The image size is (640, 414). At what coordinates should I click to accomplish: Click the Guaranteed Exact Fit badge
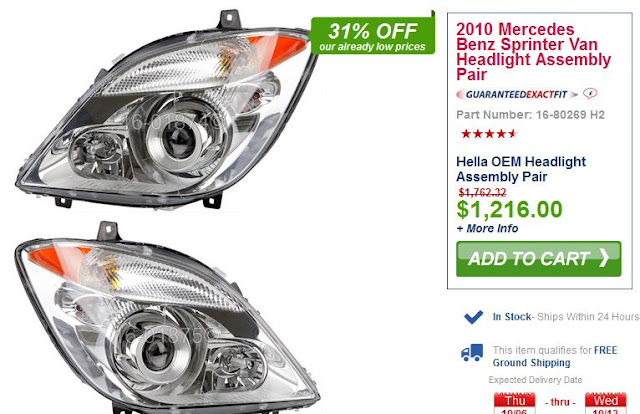pos(517,95)
